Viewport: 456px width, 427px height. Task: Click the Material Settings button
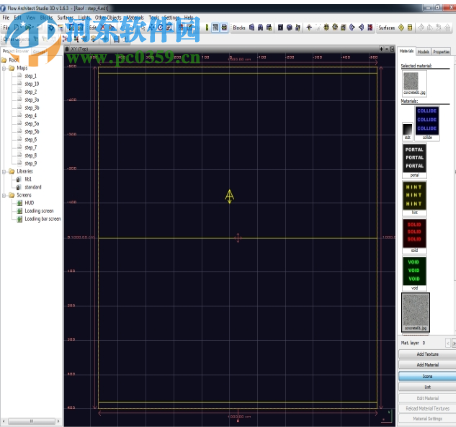point(428,419)
